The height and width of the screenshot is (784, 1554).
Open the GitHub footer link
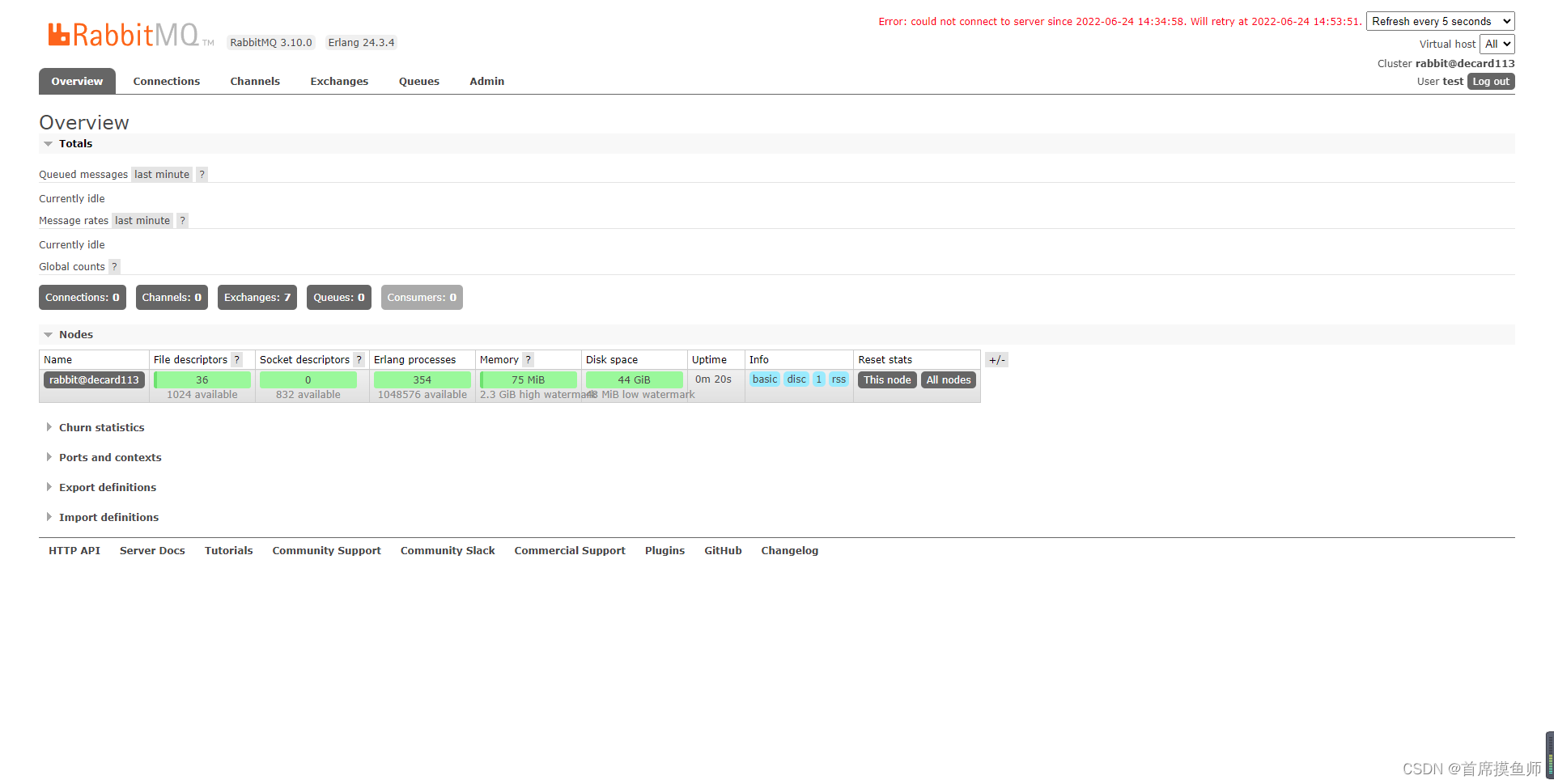click(724, 551)
